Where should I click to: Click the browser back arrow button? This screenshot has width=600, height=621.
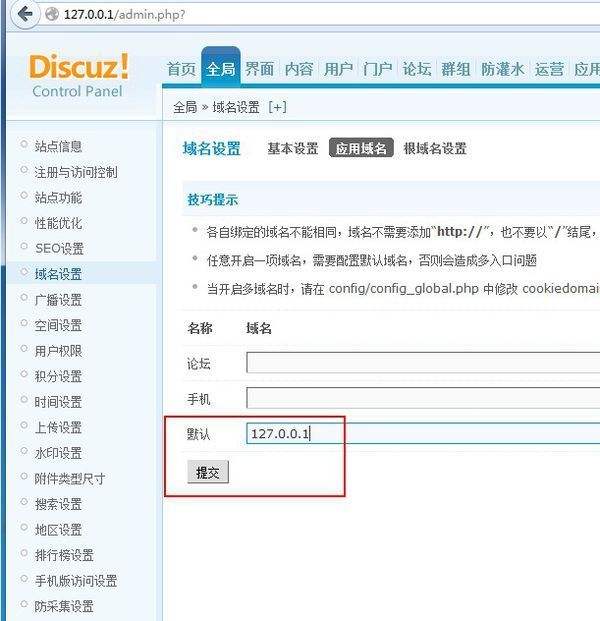pyautogui.click(x=25, y=15)
